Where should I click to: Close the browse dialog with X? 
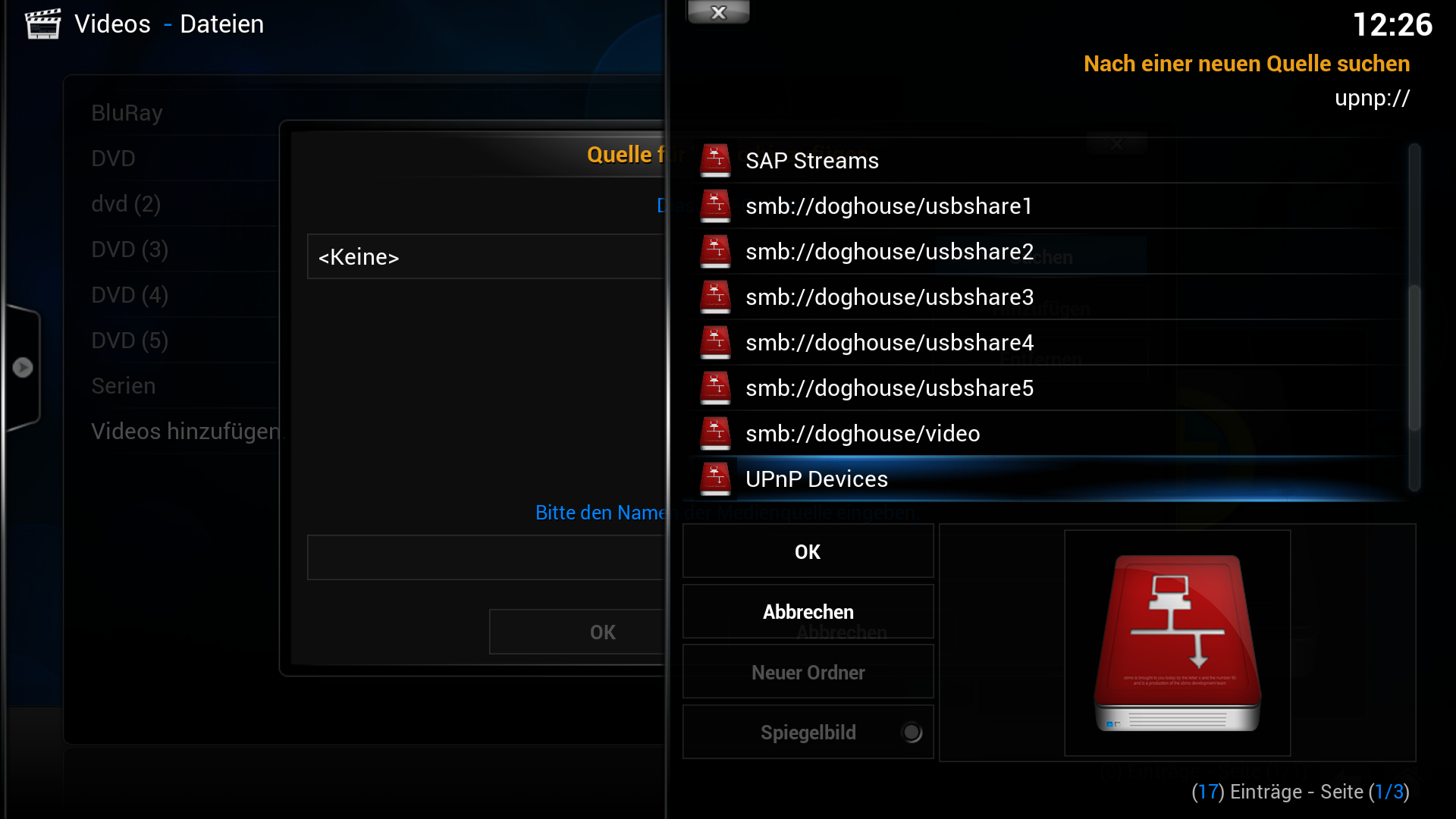click(x=718, y=12)
